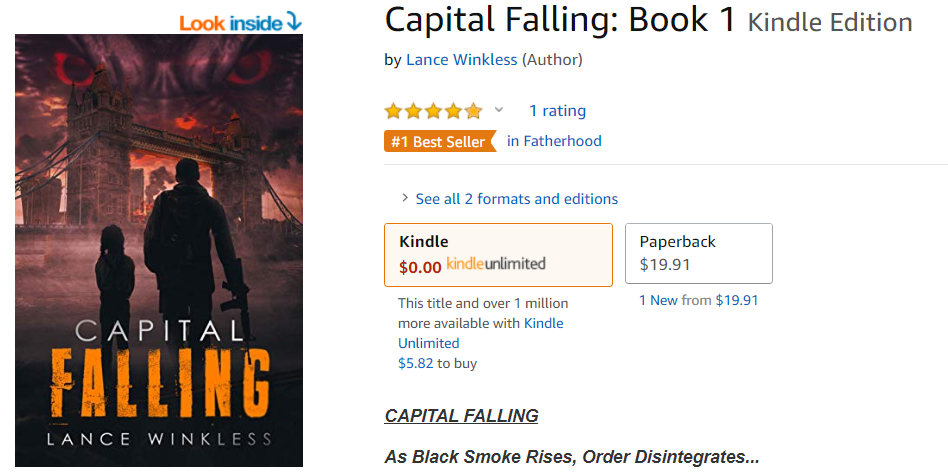The width and height of the screenshot is (948, 474).
Task: Click the five-star rating icons
Action: click(433, 111)
